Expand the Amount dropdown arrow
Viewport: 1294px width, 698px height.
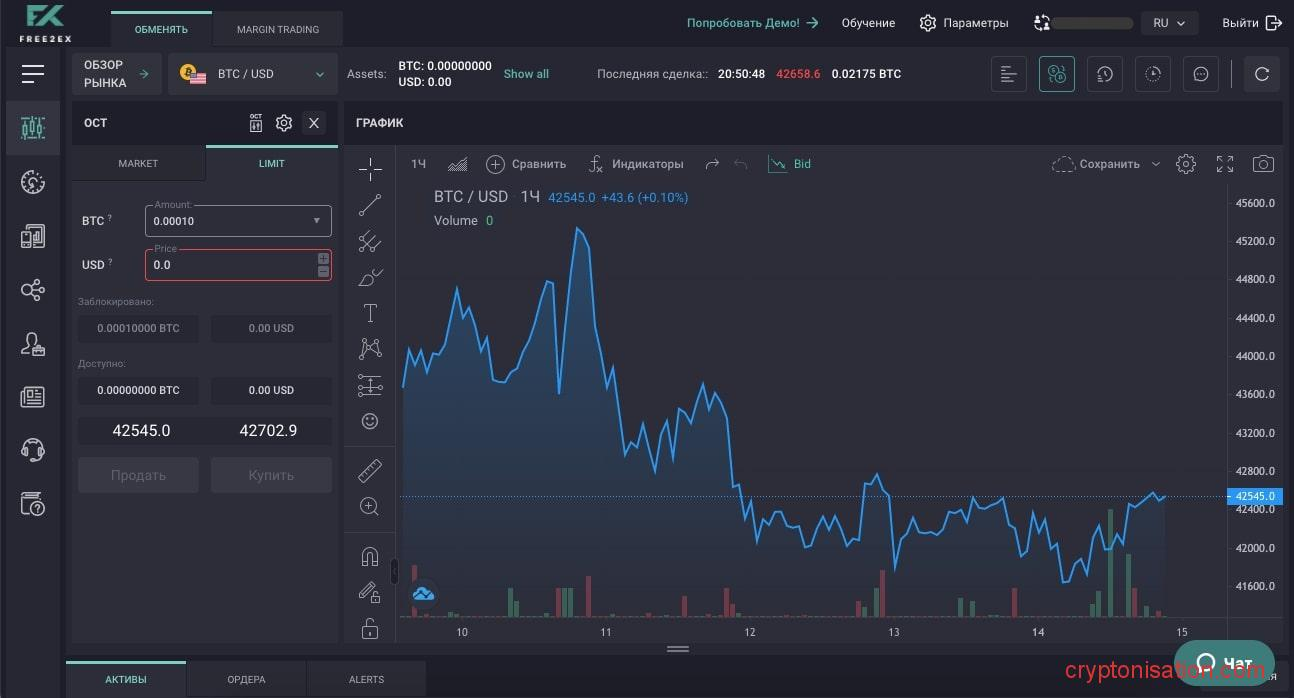(x=317, y=221)
